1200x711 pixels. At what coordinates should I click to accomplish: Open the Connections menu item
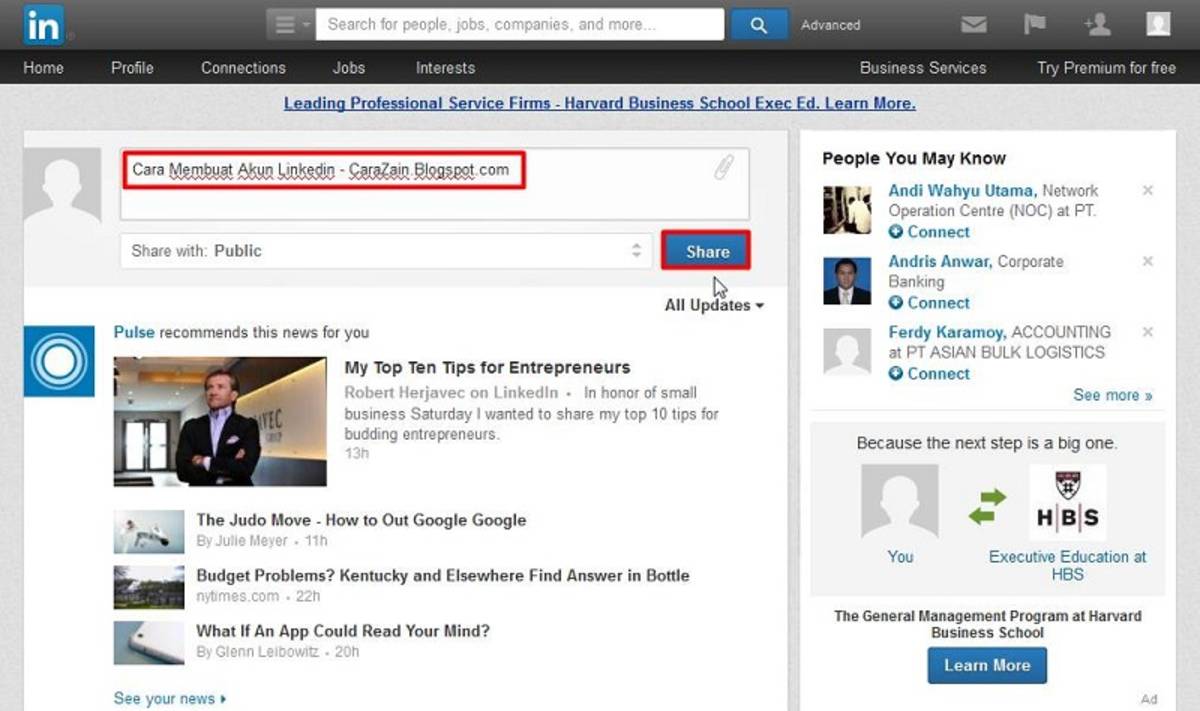[243, 68]
